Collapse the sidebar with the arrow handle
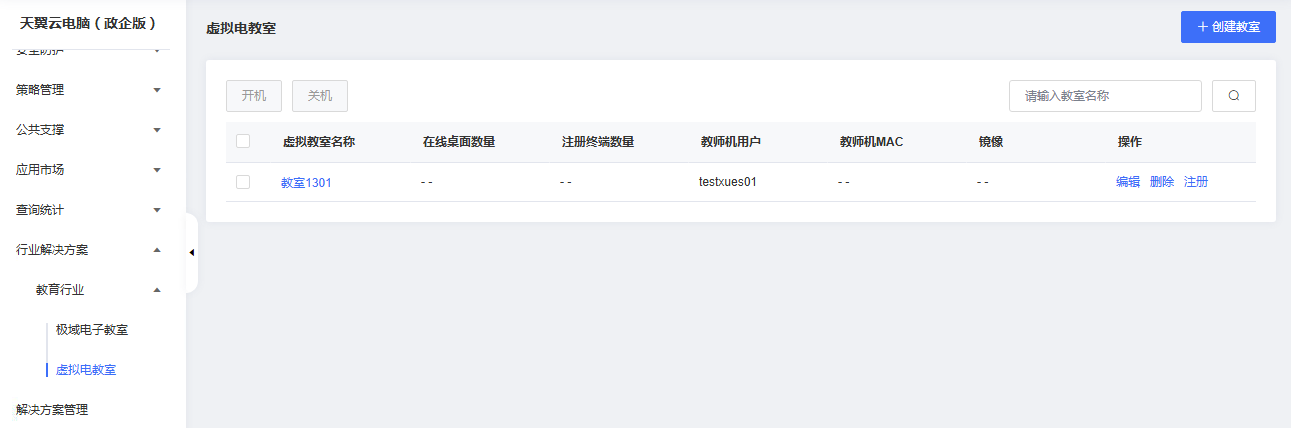 pyautogui.click(x=192, y=252)
